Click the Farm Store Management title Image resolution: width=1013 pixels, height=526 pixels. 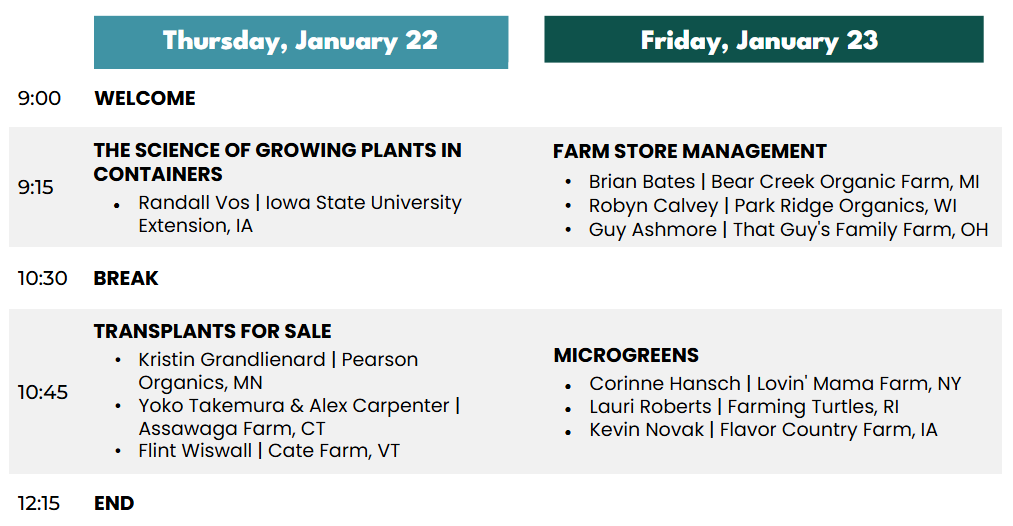click(x=689, y=152)
